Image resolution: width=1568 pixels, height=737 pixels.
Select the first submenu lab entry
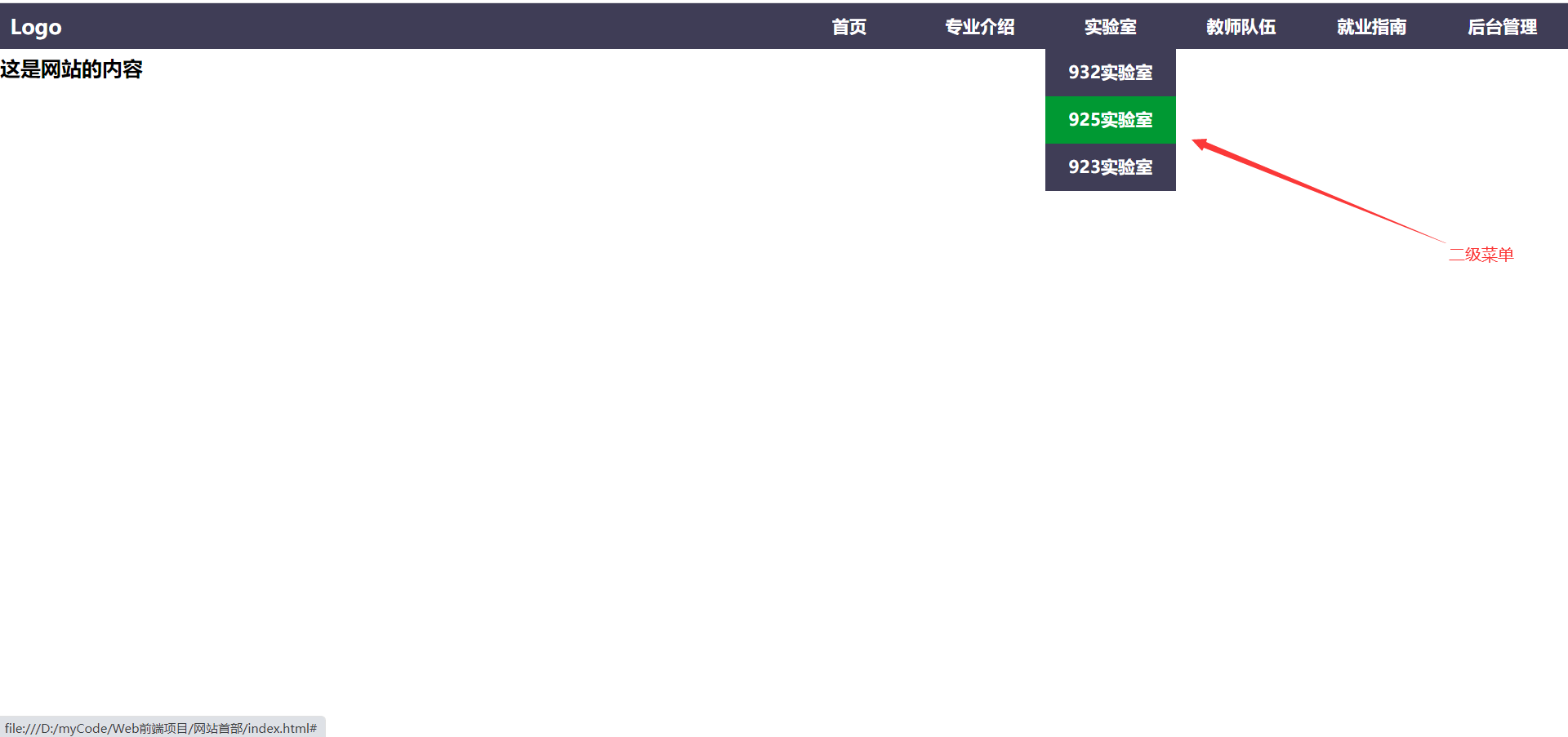[1110, 73]
